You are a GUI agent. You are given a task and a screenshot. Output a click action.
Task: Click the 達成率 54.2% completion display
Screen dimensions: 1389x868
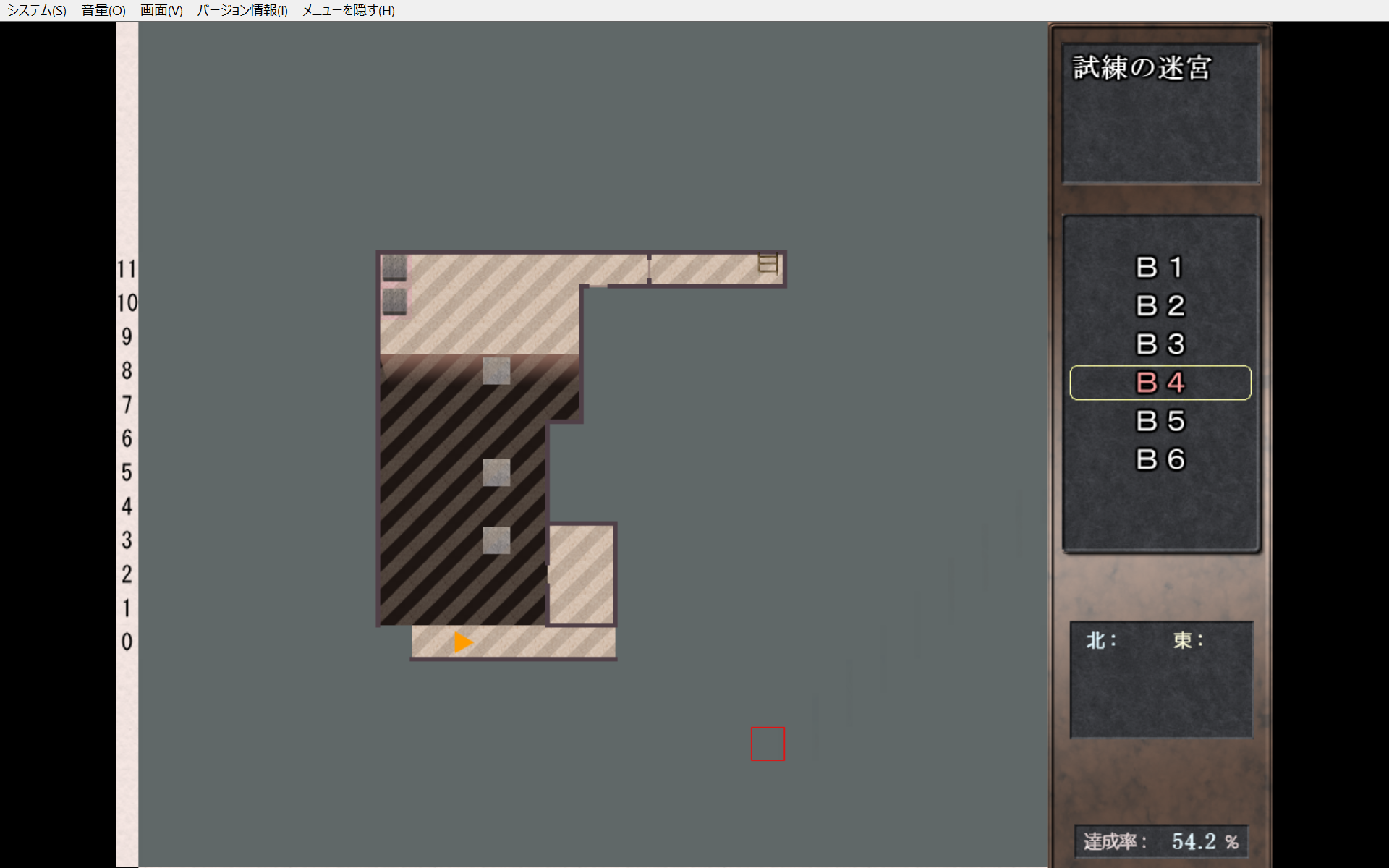click(x=1161, y=841)
